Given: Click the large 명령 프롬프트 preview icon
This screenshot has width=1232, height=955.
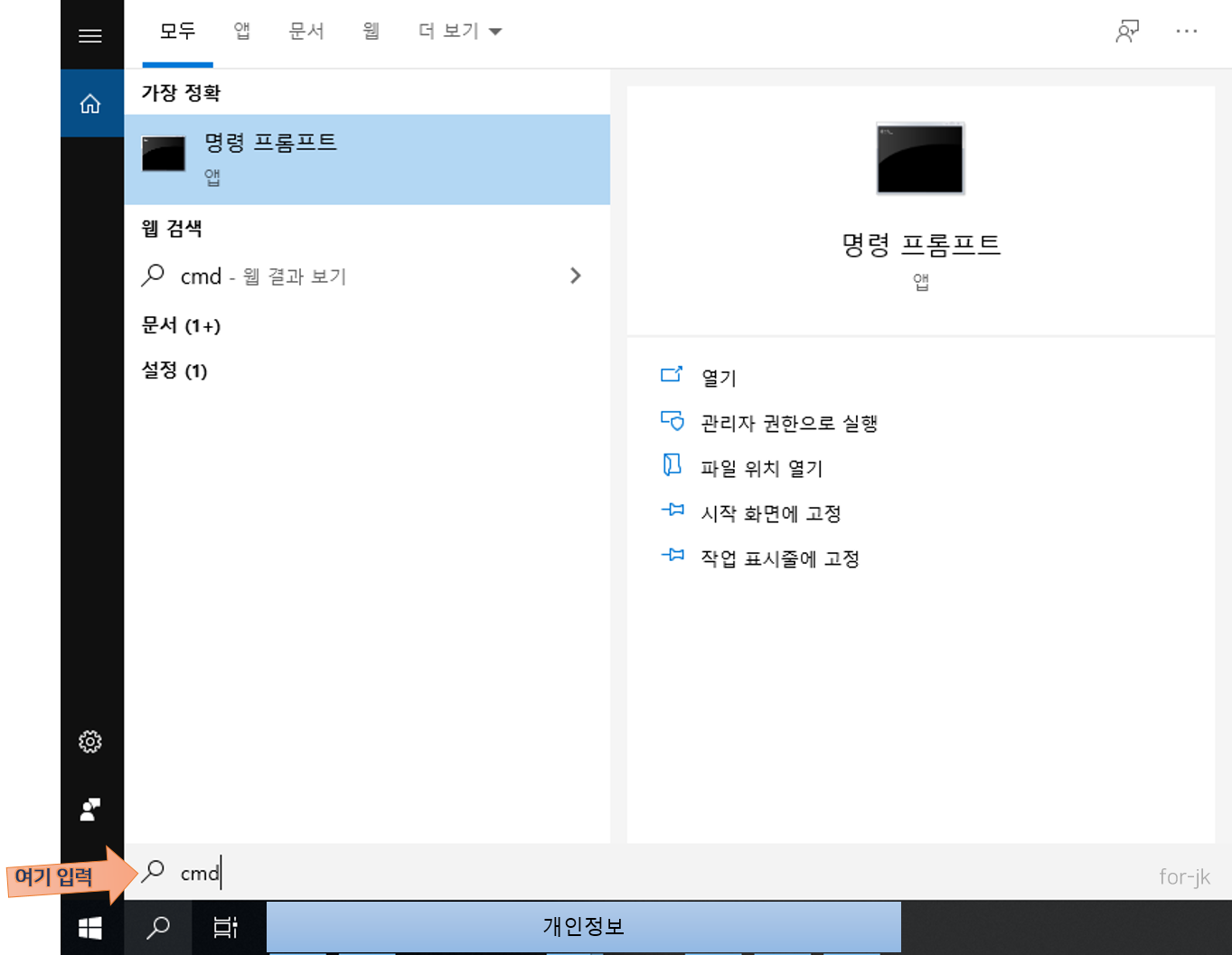Looking at the screenshot, I should pyautogui.click(x=920, y=159).
